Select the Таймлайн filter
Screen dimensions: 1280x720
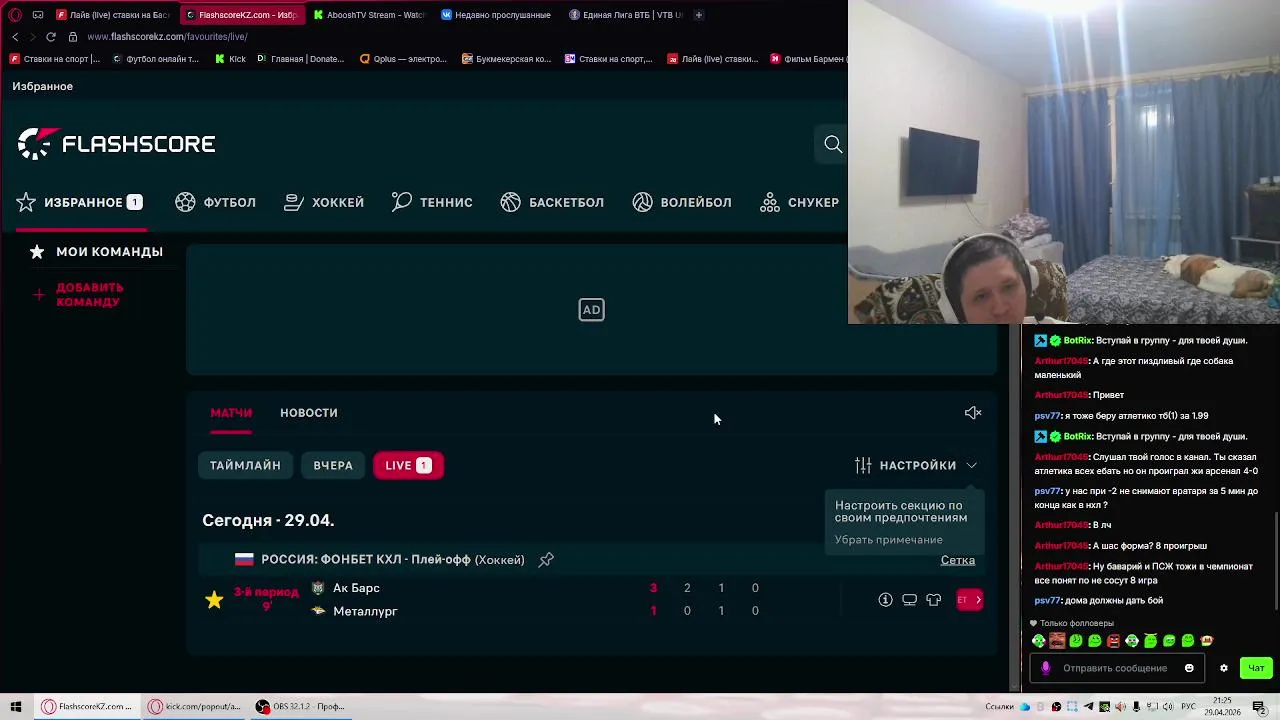point(245,465)
